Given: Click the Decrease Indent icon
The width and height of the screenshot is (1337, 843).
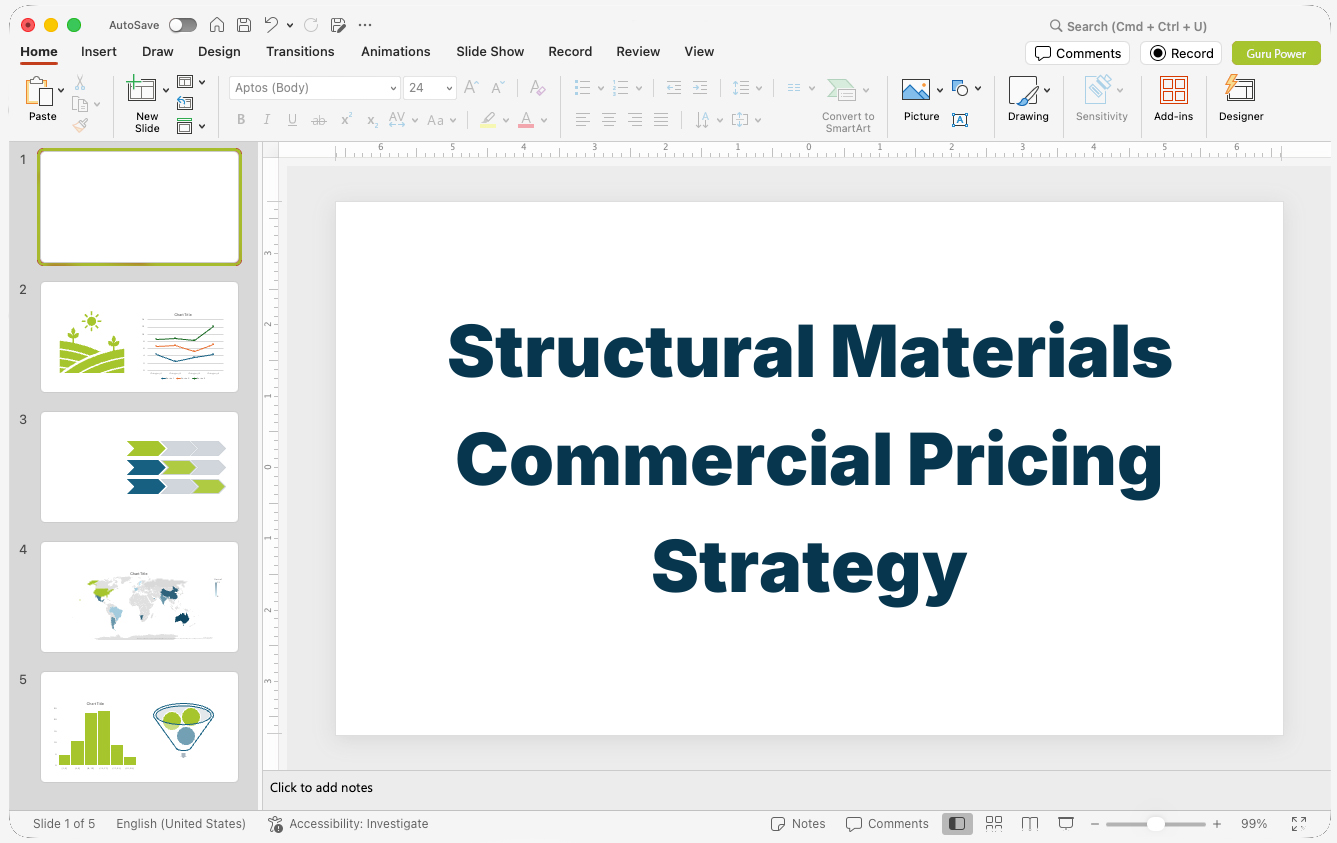Looking at the screenshot, I should pyautogui.click(x=673, y=88).
